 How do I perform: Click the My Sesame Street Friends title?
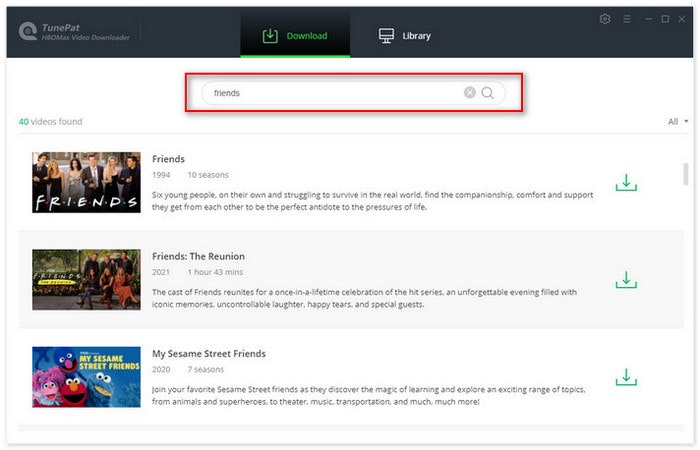209,354
